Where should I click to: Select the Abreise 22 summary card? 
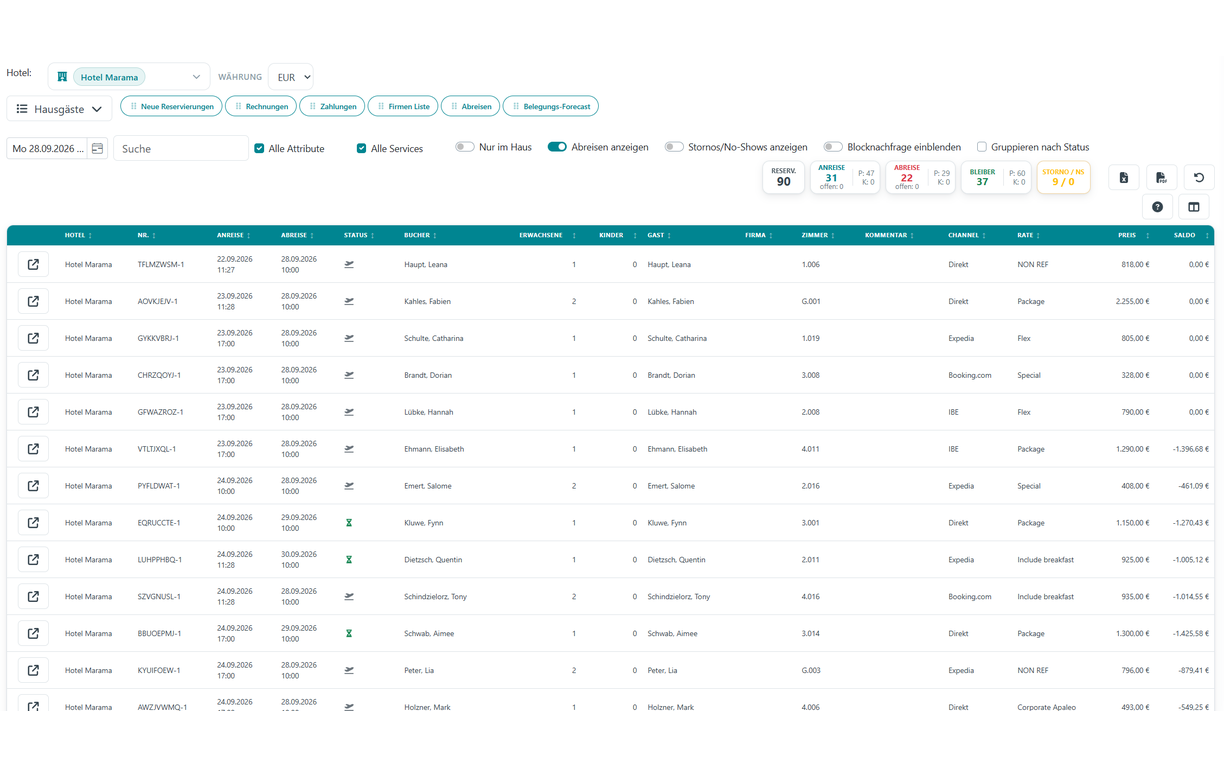tap(920, 177)
